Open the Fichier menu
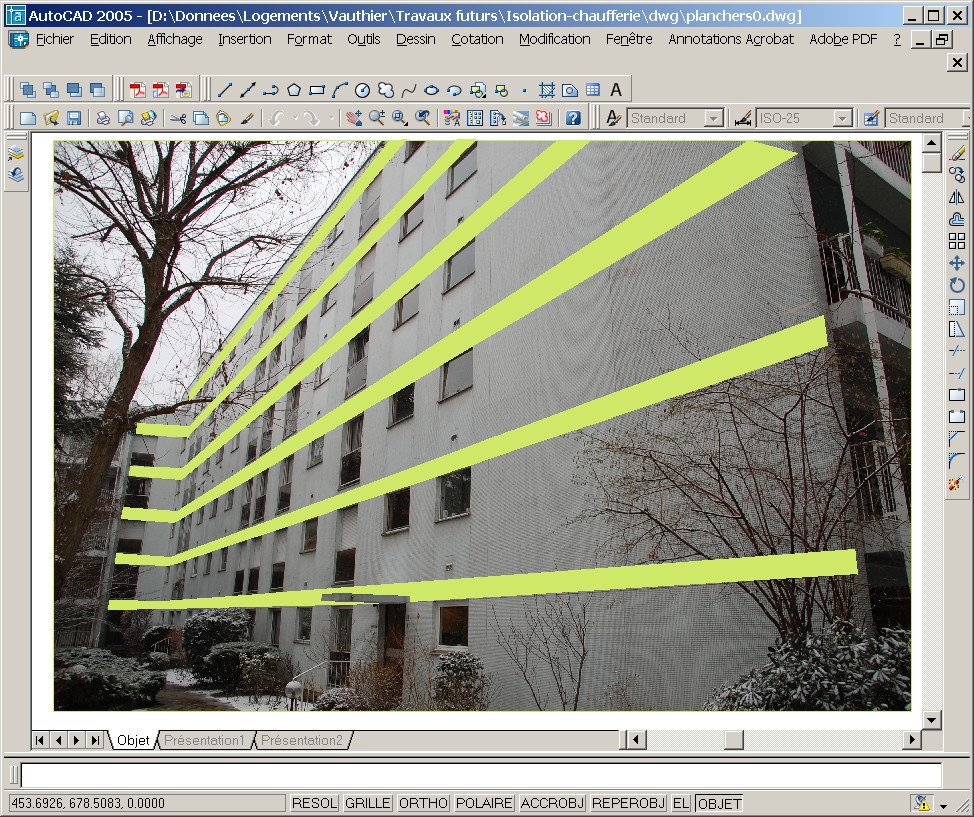Screen dimensions: 974x817 (x=55, y=39)
